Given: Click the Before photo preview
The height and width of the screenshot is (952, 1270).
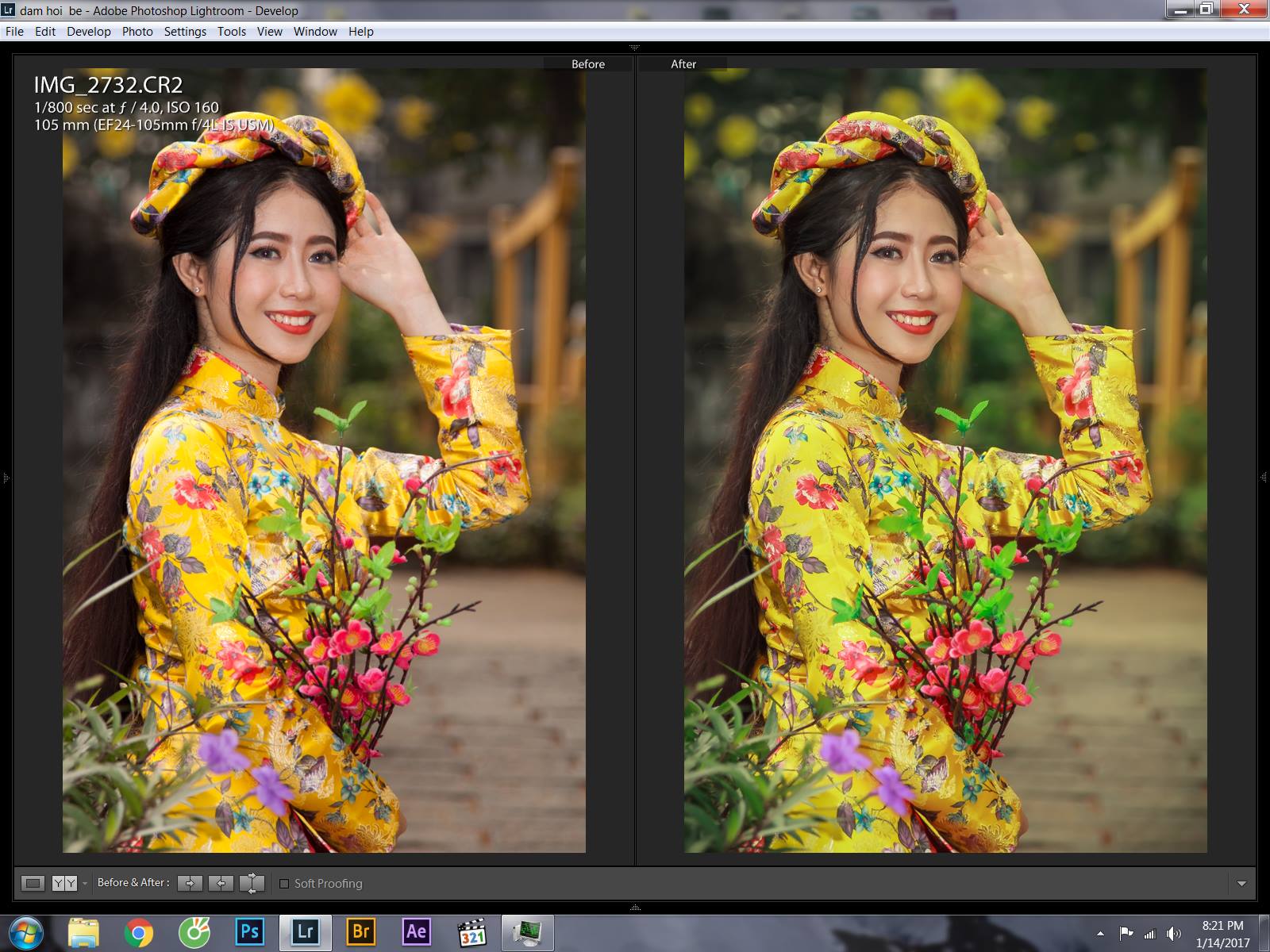Looking at the screenshot, I should 324,460.
